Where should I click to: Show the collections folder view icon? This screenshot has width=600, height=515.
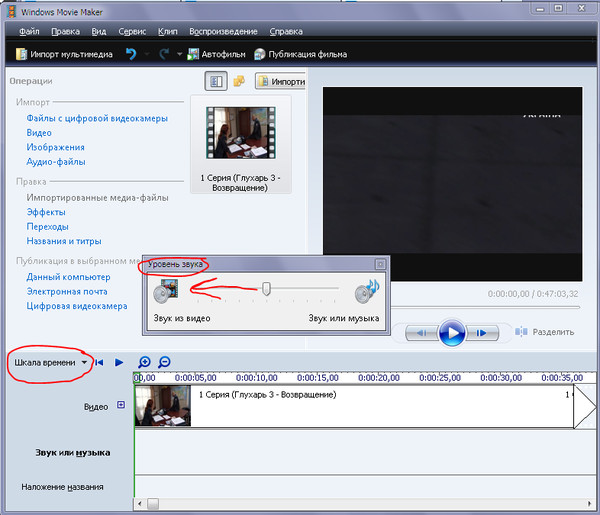(239, 81)
